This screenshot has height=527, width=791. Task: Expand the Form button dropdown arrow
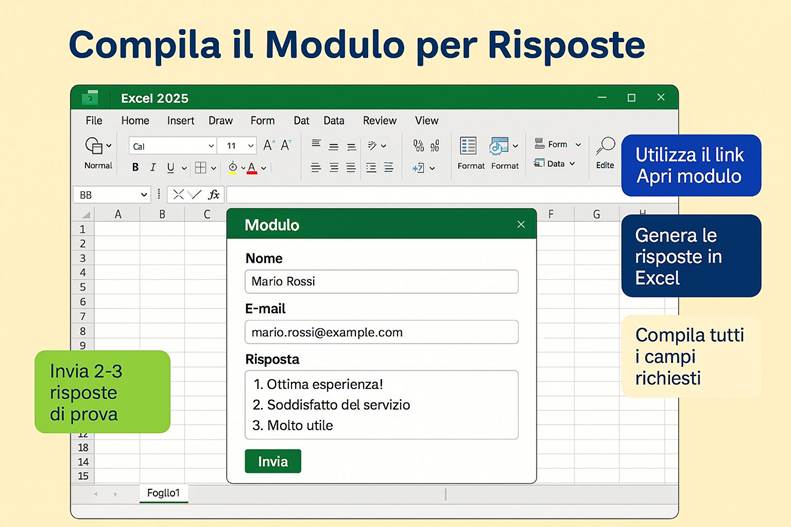pos(578,144)
